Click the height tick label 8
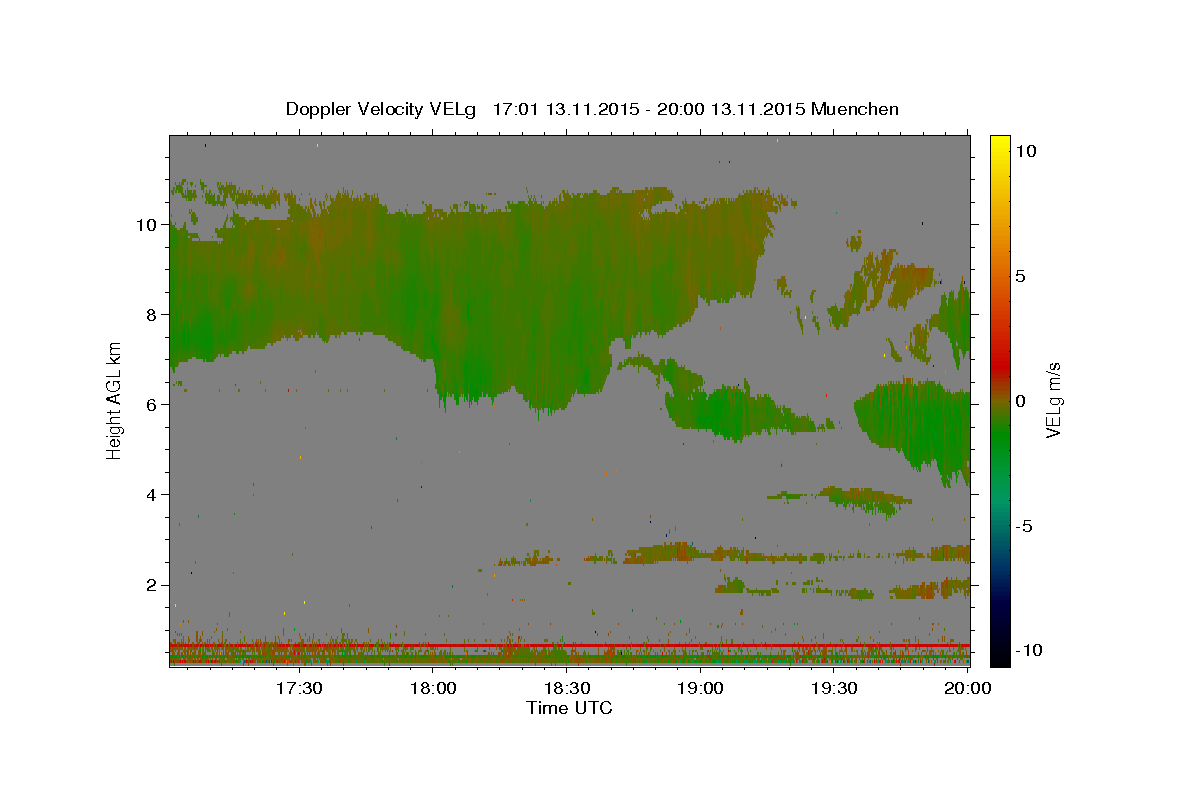The image size is (1200, 800). (x=152, y=315)
